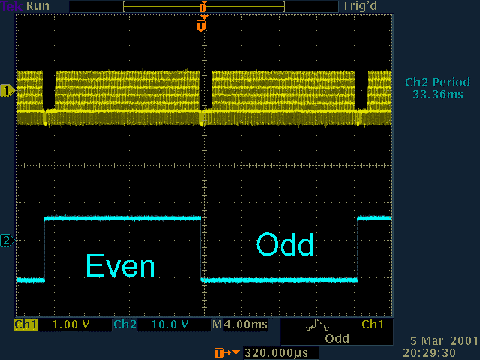Click the orange delay time icon
Image resolution: width=480 pixels, height=360 pixels.
(x=227, y=353)
